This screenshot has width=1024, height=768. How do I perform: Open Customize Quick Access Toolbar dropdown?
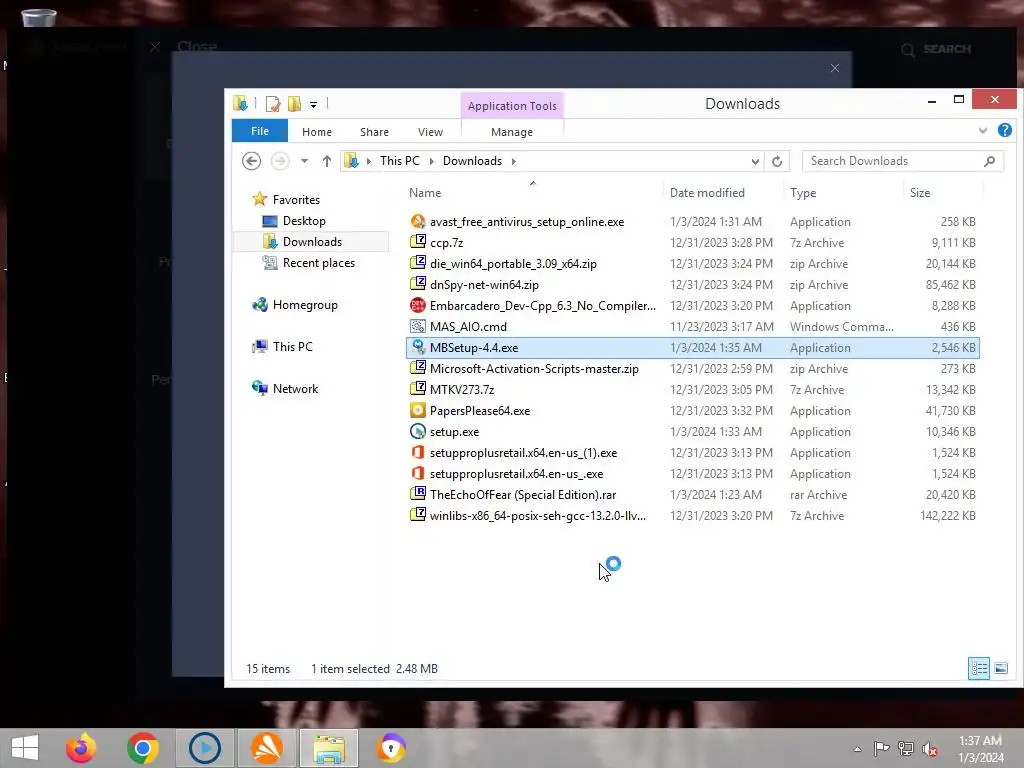click(313, 104)
